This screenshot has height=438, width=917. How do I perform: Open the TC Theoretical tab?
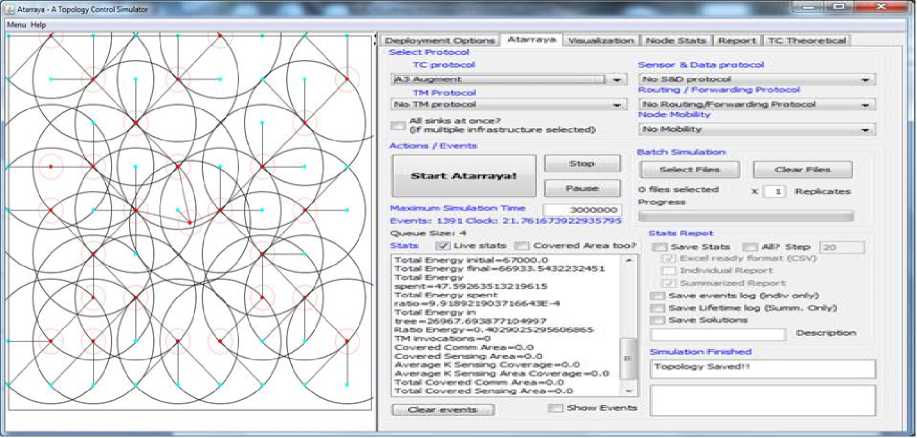806,41
